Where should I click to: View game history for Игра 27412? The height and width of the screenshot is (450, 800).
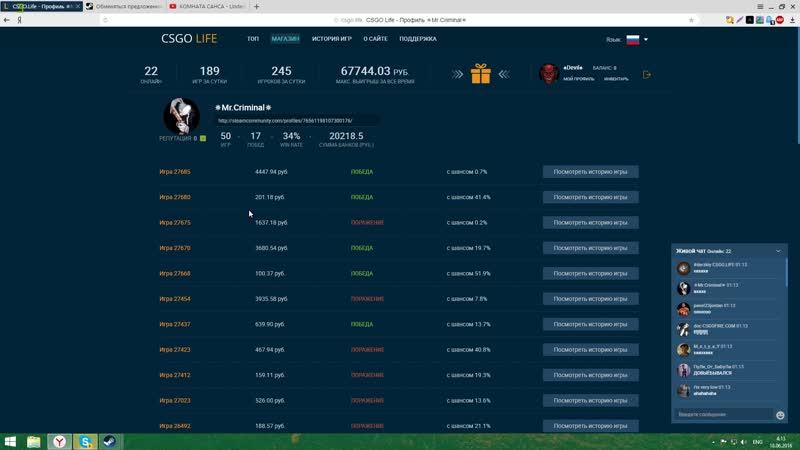click(590, 375)
